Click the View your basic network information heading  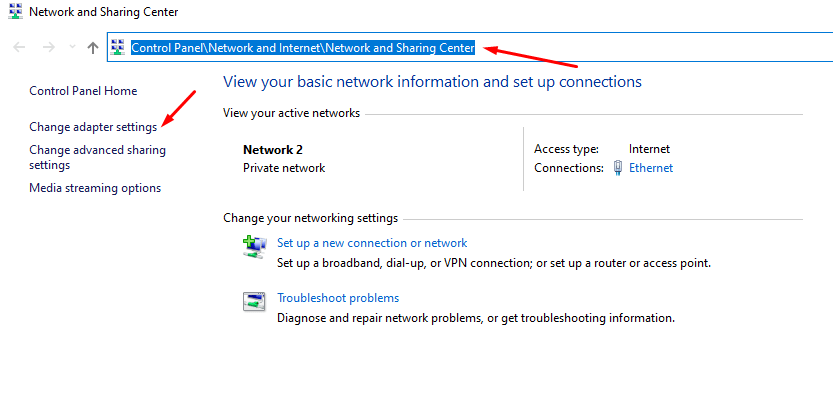pos(432,81)
